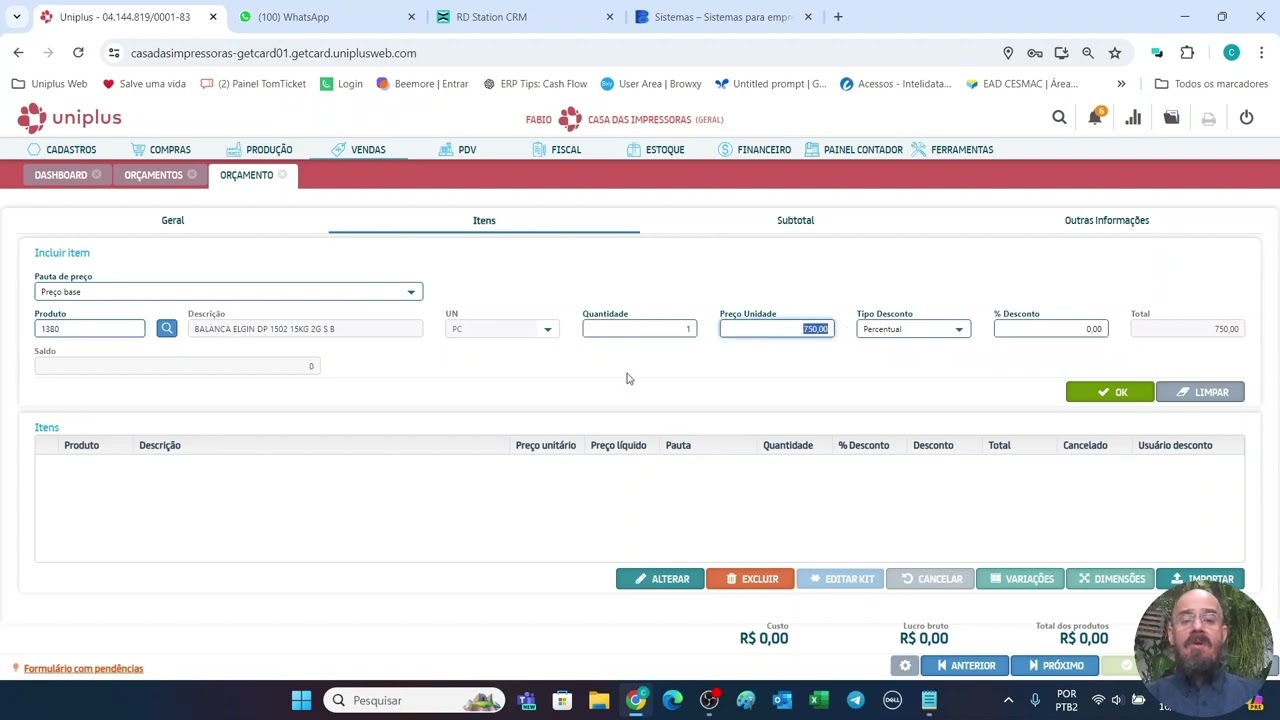Open the Cadastros menu

[x=61, y=150]
